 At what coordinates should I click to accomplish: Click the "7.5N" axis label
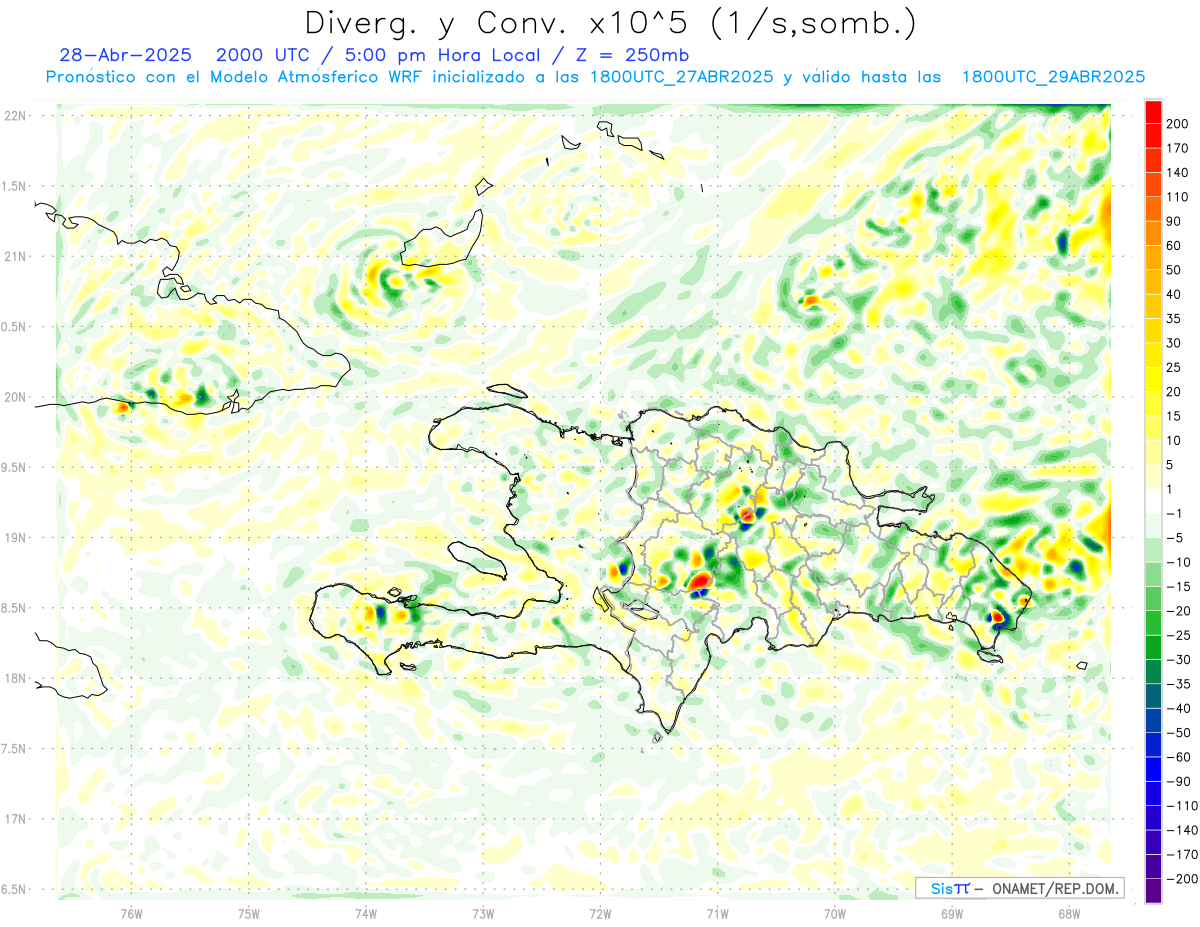click(x=14, y=749)
